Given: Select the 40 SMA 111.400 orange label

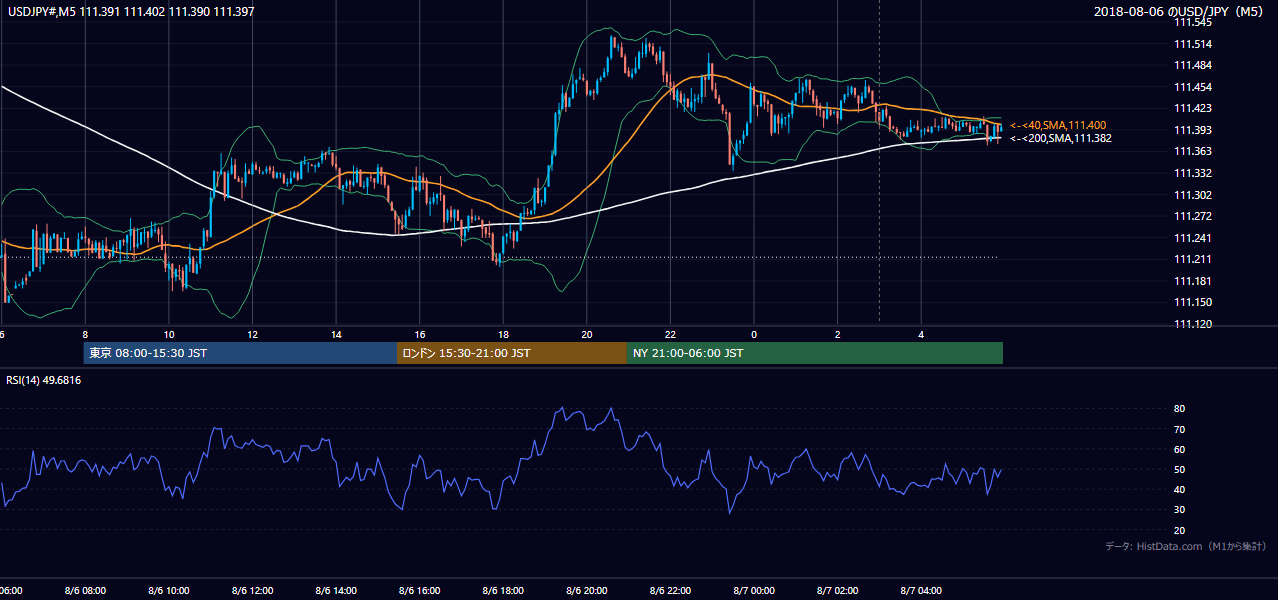Looking at the screenshot, I should [x=1058, y=125].
